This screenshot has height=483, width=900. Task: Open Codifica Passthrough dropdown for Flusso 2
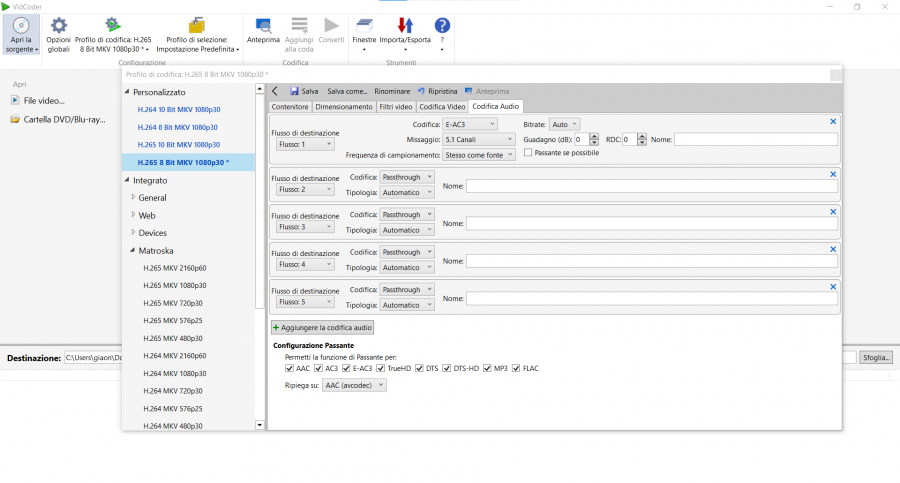tap(406, 177)
